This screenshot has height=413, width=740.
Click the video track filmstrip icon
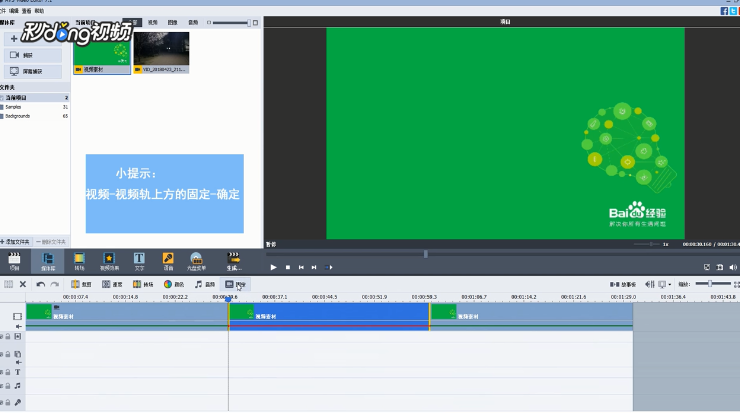[17, 316]
